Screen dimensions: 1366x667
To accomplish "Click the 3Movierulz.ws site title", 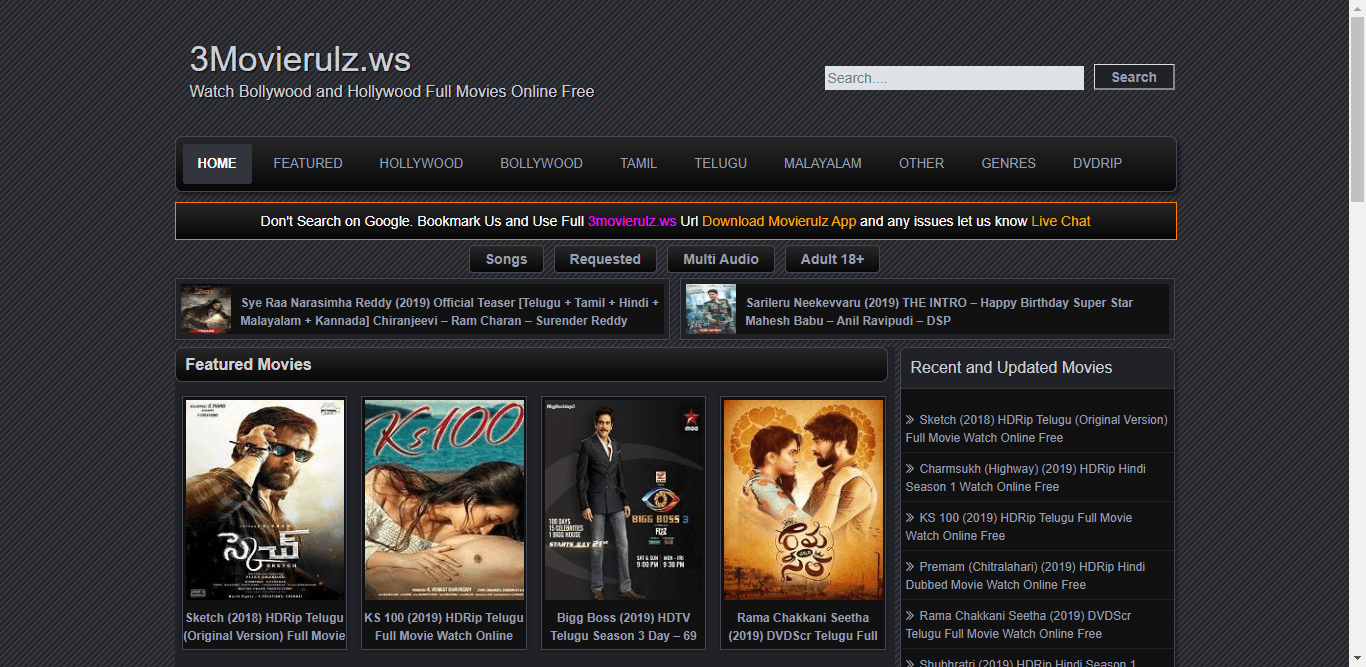I will click(x=300, y=60).
